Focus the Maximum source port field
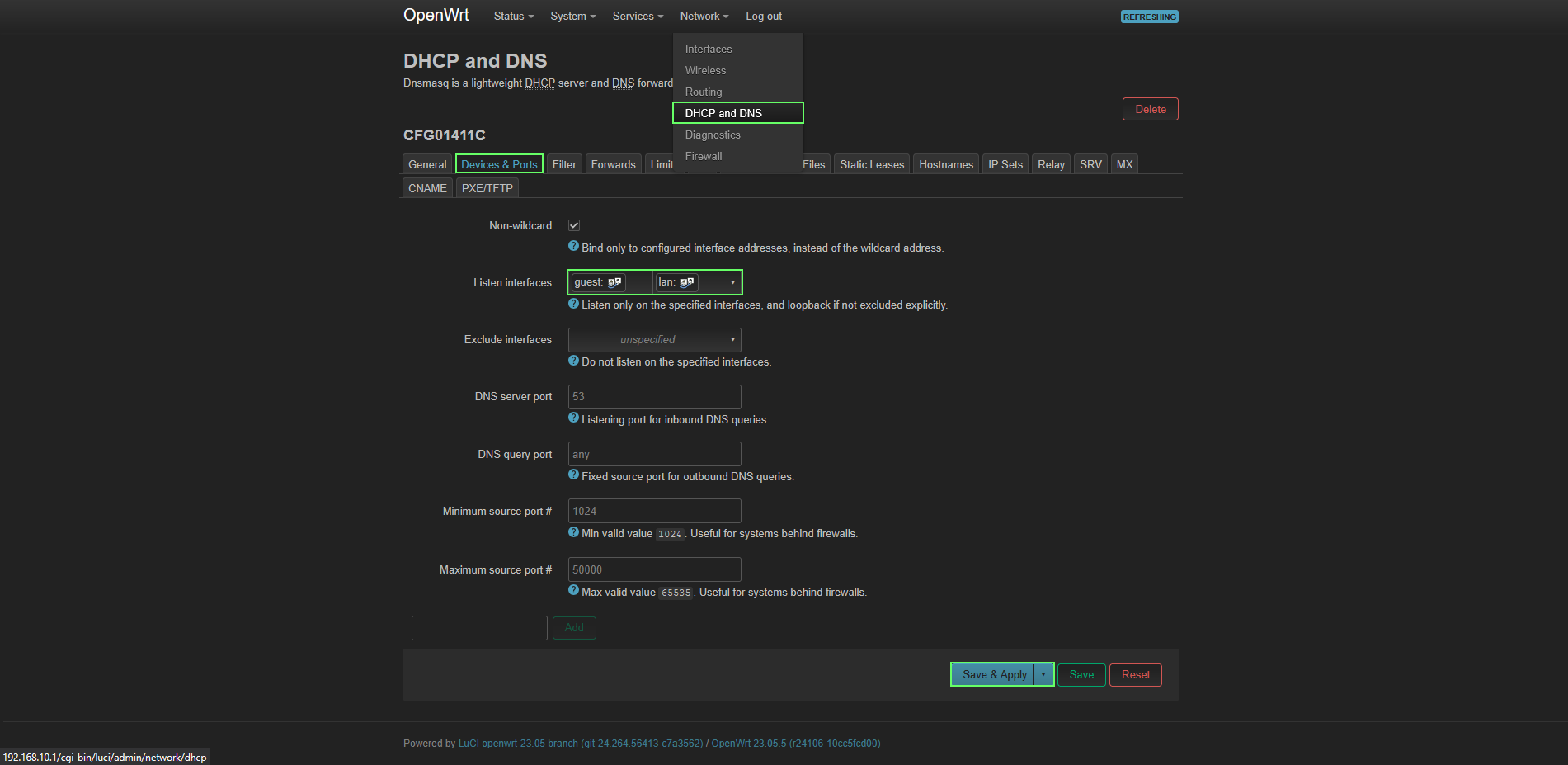The width and height of the screenshot is (1568, 765). [655, 569]
